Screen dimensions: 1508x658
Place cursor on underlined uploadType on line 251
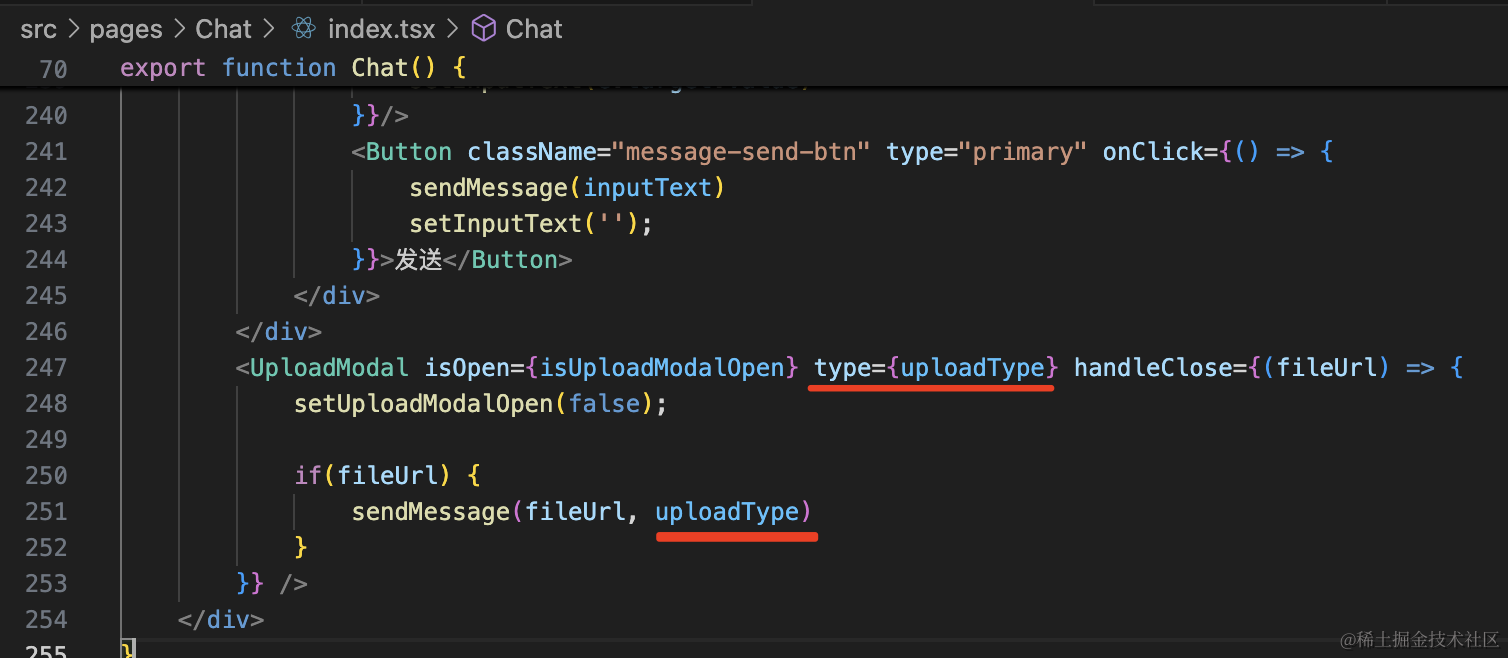tap(727, 512)
